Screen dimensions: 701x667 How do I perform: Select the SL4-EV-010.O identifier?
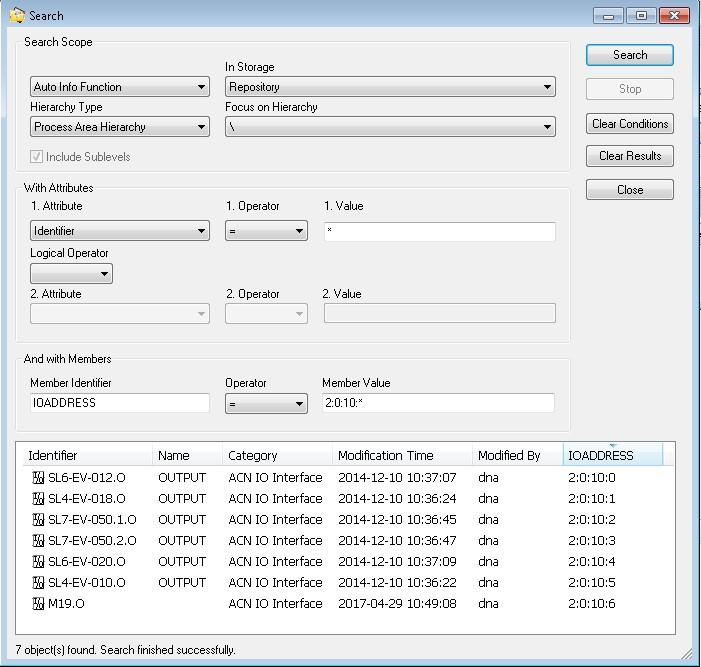(x=87, y=583)
